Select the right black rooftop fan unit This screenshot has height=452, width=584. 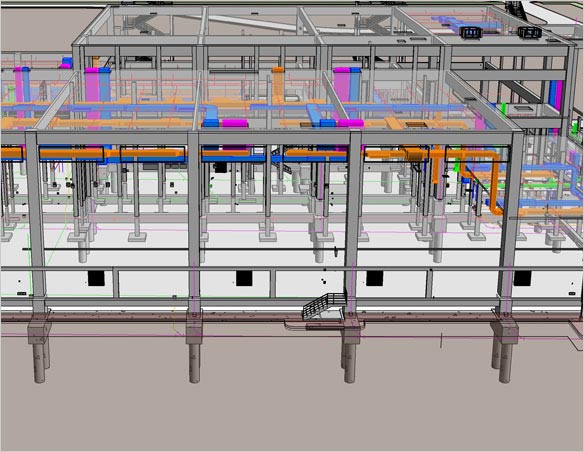529,32
